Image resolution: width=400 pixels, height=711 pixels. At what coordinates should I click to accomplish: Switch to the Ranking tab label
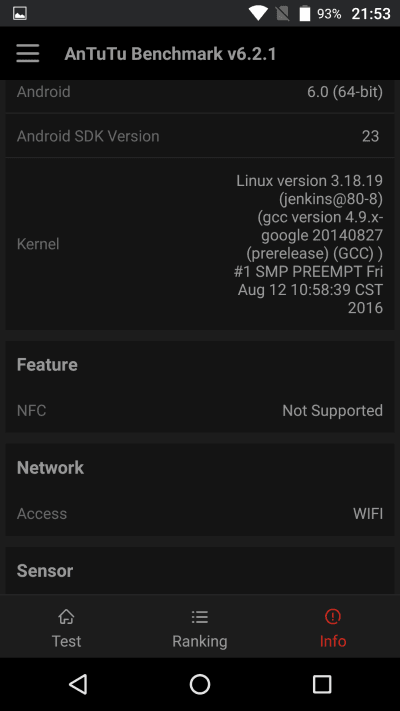(x=200, y=641)
